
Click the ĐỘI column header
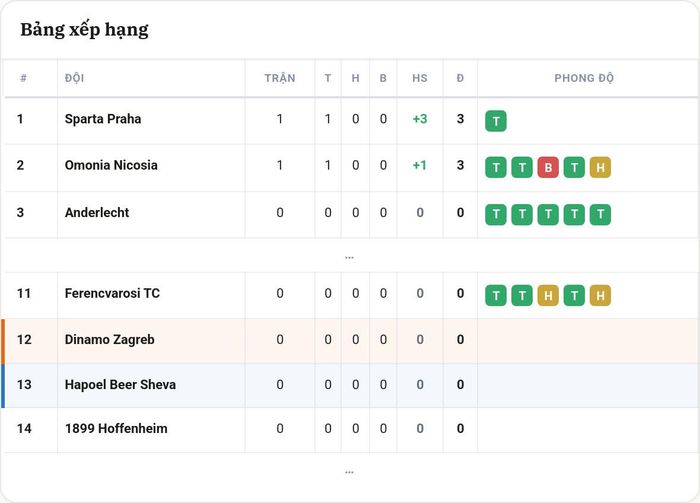(75, 78)
